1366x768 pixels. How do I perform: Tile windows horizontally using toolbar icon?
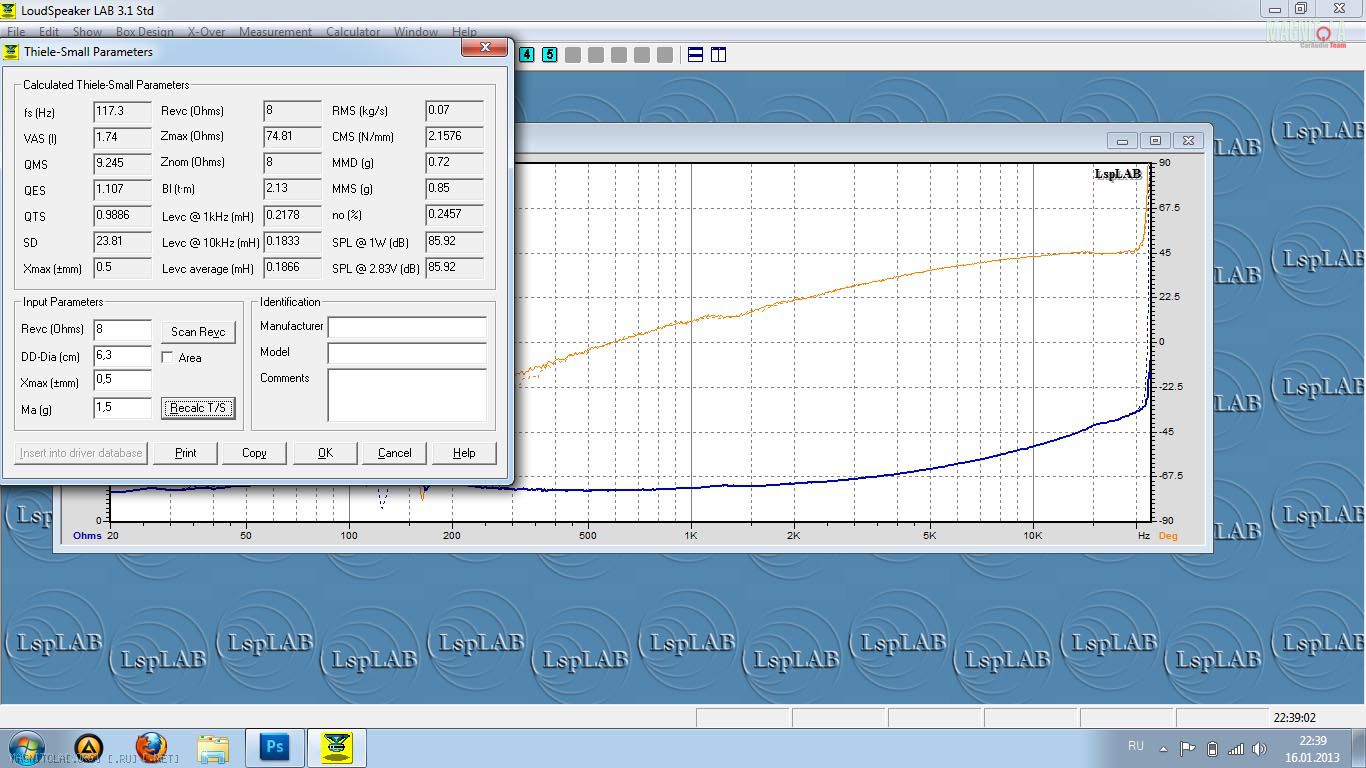(x=696, y=55)
